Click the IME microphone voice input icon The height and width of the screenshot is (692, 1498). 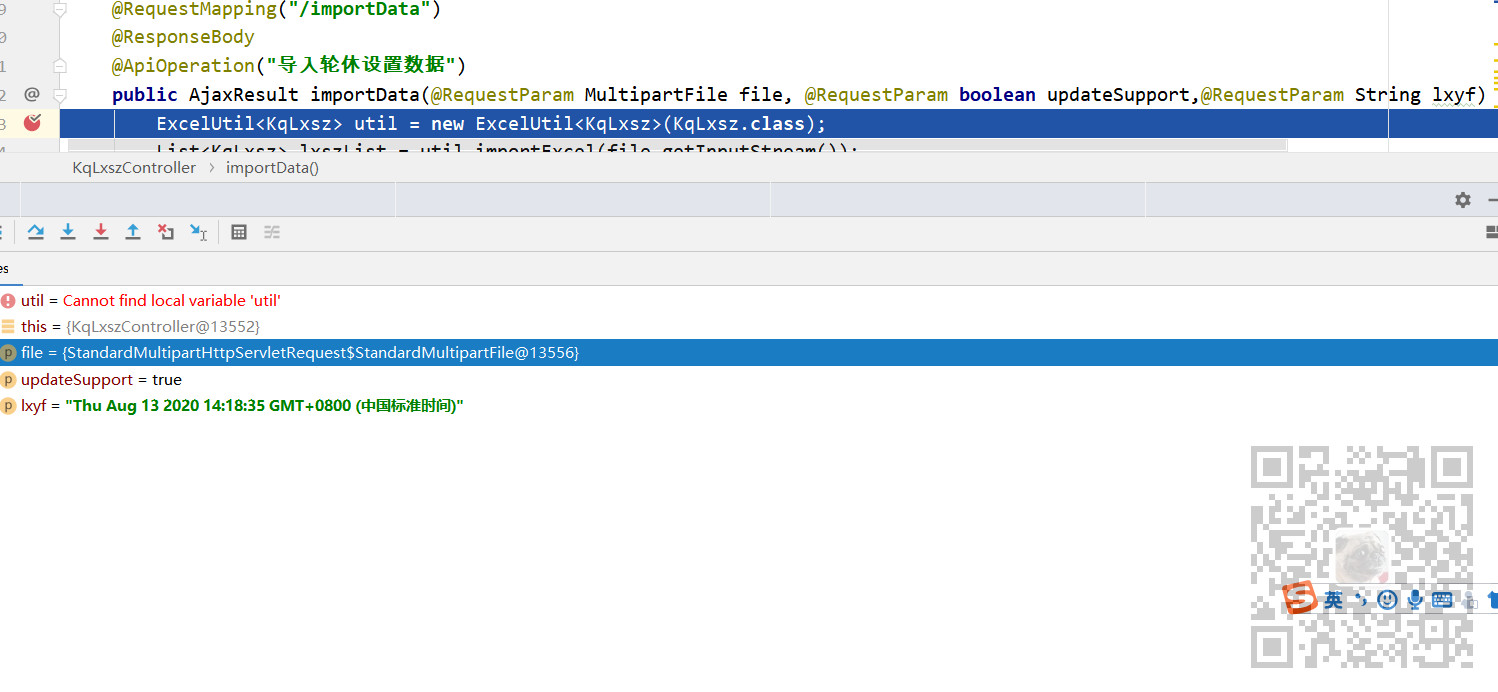(1414, 600)
